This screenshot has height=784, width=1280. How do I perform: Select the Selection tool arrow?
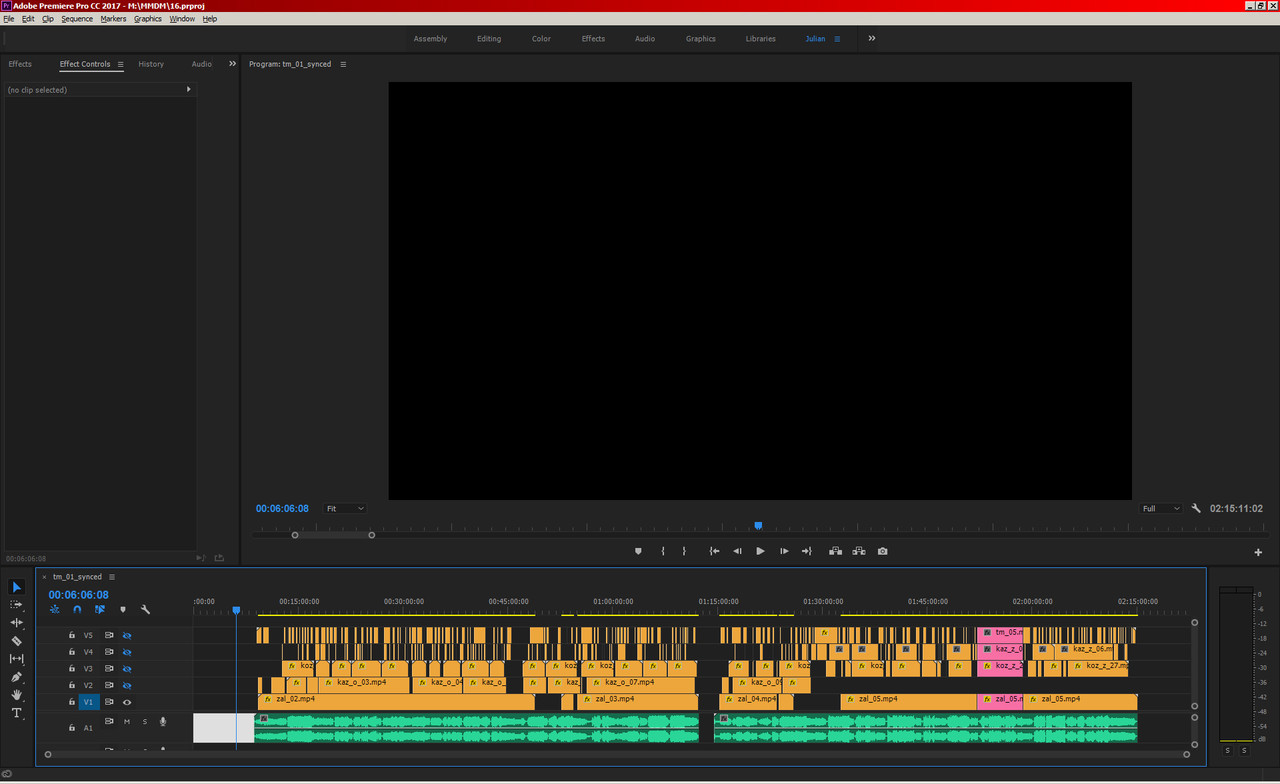point(17,587)
